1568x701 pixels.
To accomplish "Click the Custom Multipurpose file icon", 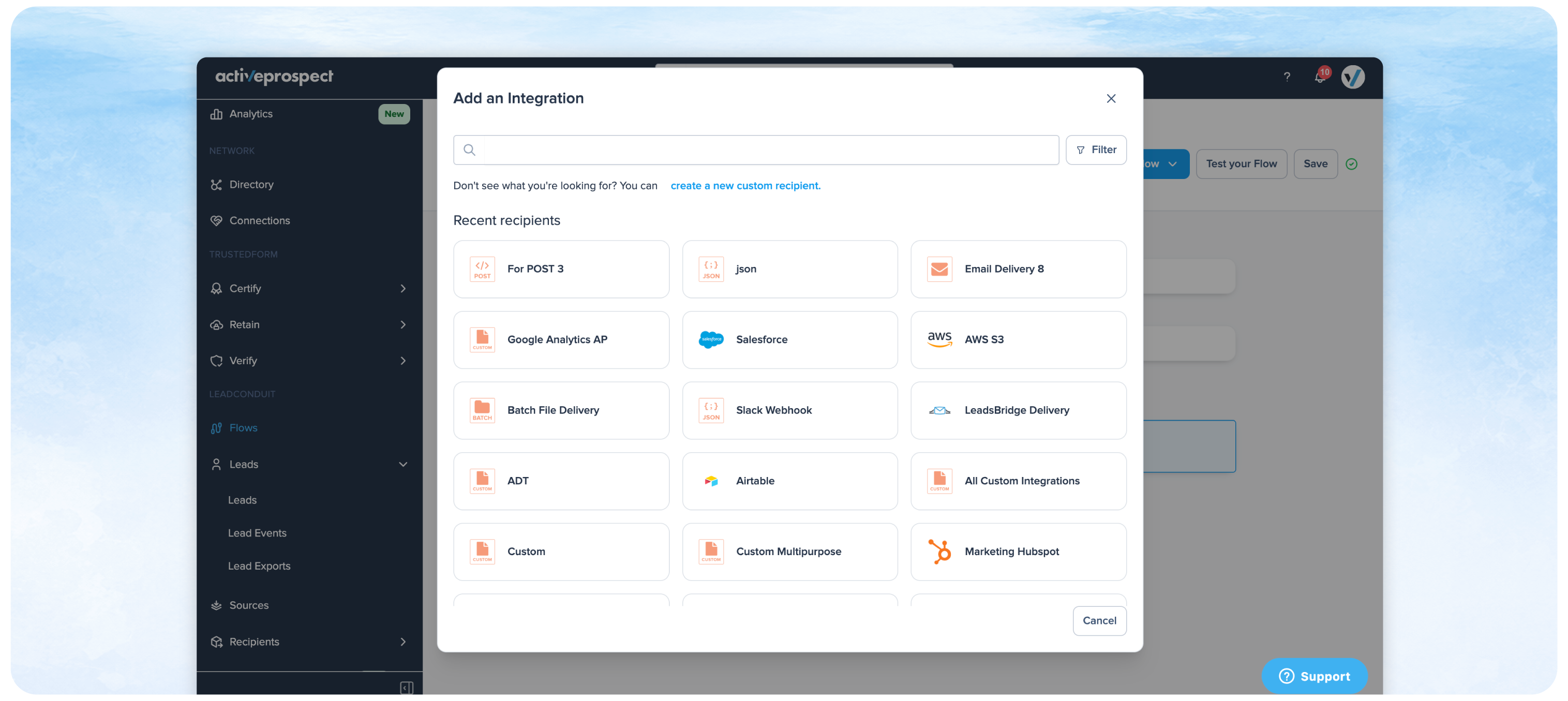I will pos(711,551).
